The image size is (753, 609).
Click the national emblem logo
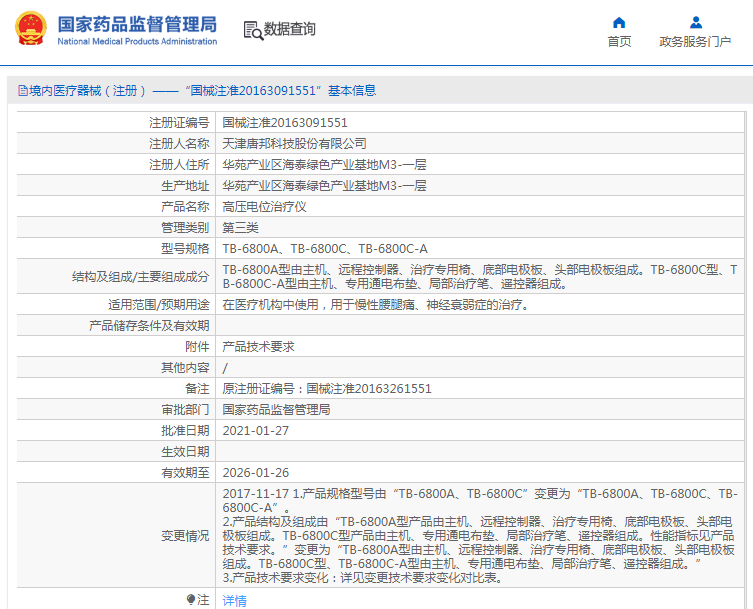pyautogui.click(x=31, y=29)
